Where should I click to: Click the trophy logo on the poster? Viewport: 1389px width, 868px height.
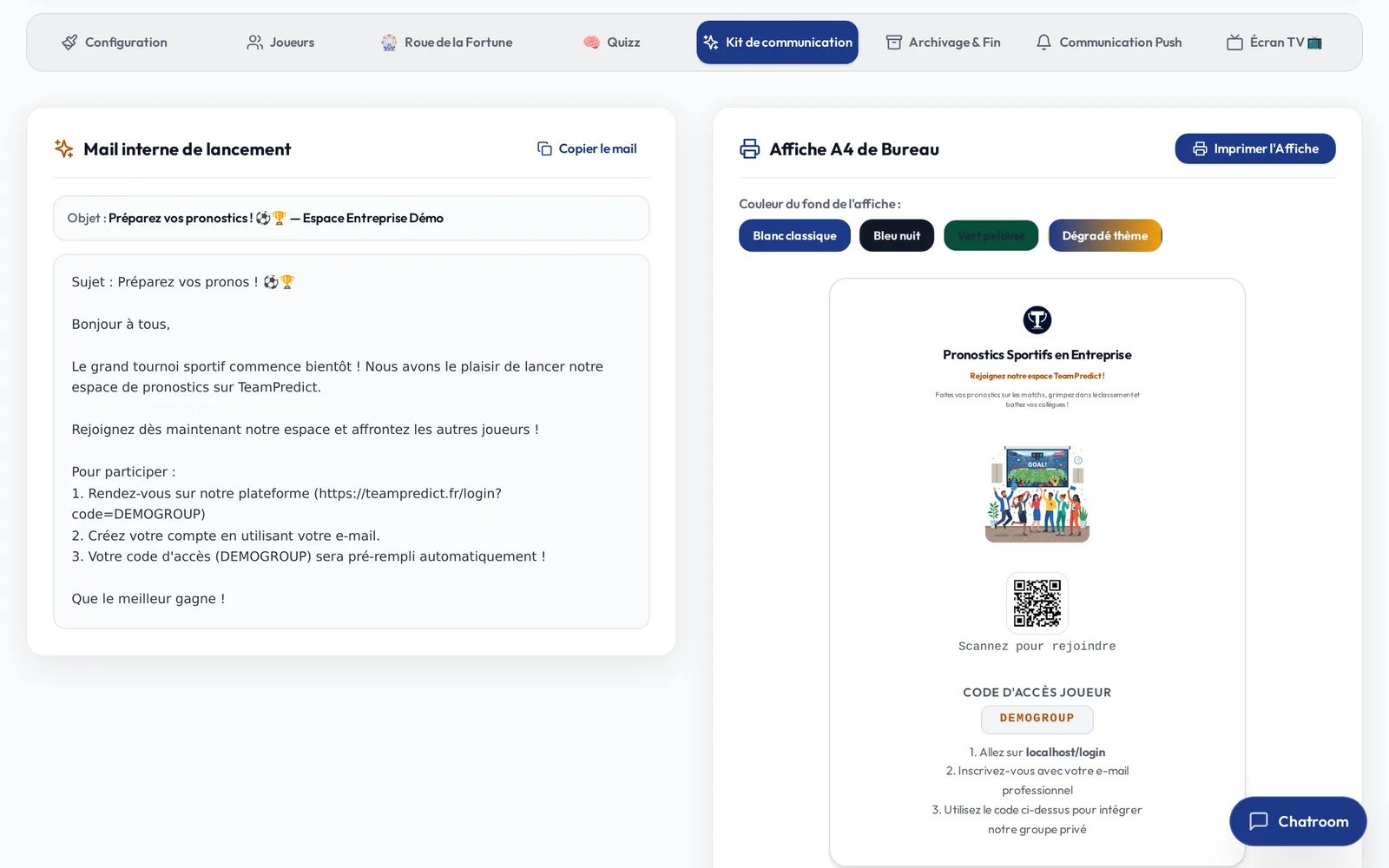coord(1037,320)
